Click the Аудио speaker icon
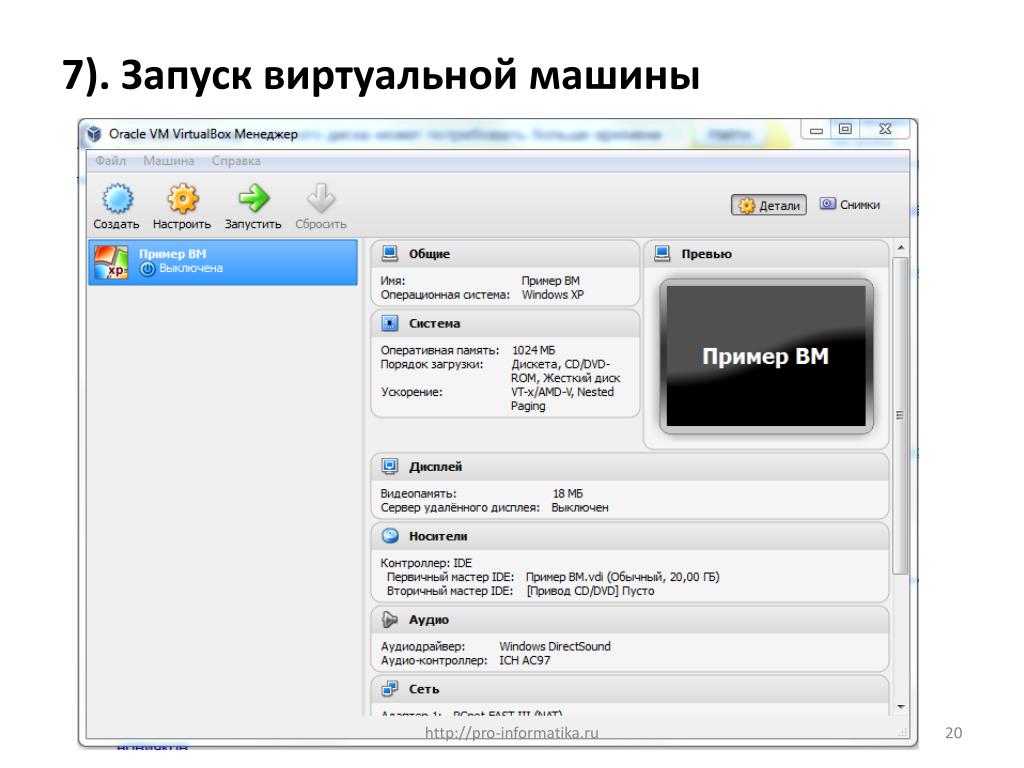The height and width of the screenshot is (768, 1024). 390,619
